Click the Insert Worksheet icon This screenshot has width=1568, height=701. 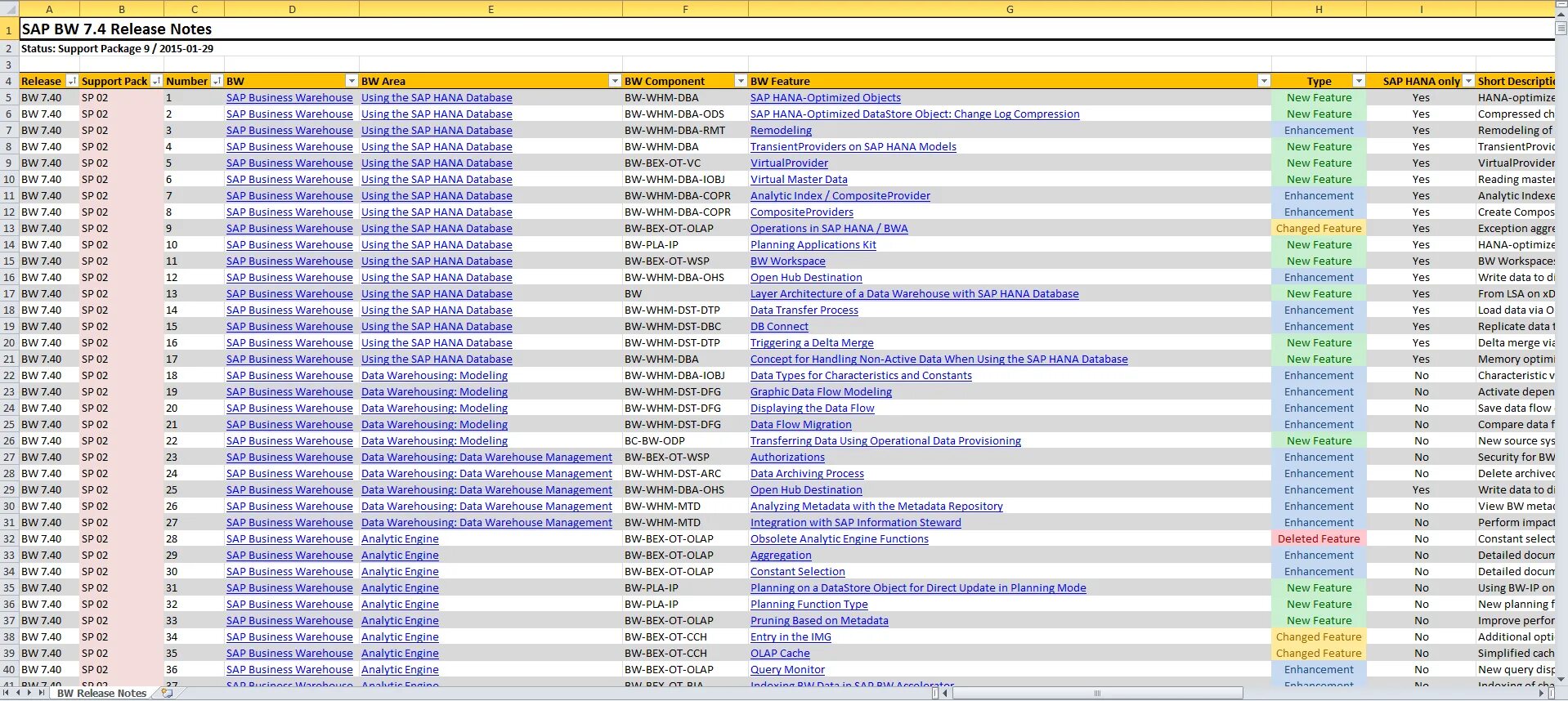click(168, 693)
